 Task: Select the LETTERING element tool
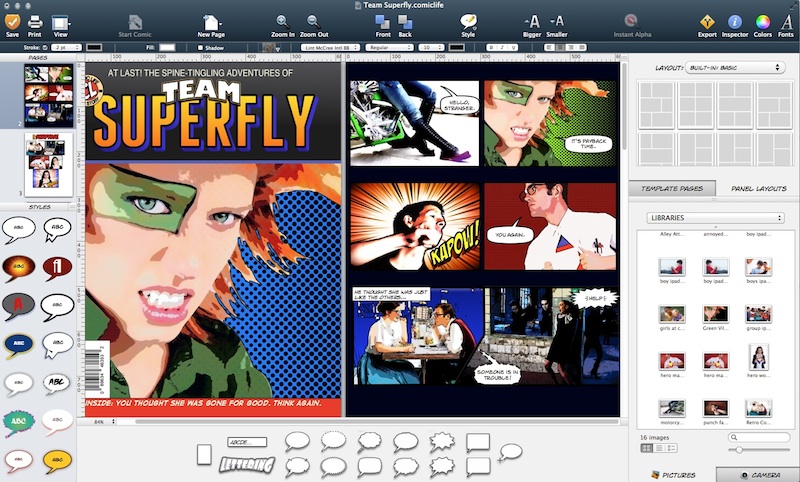[x=246, y=464]
